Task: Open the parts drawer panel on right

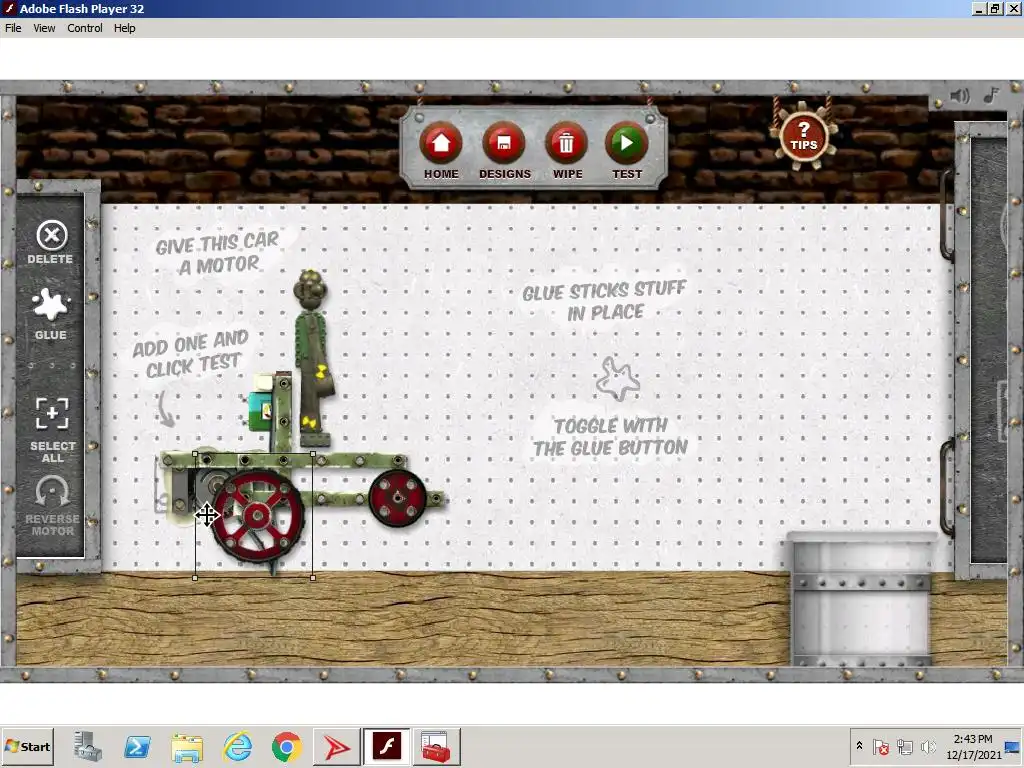Action: coord(987,349)
